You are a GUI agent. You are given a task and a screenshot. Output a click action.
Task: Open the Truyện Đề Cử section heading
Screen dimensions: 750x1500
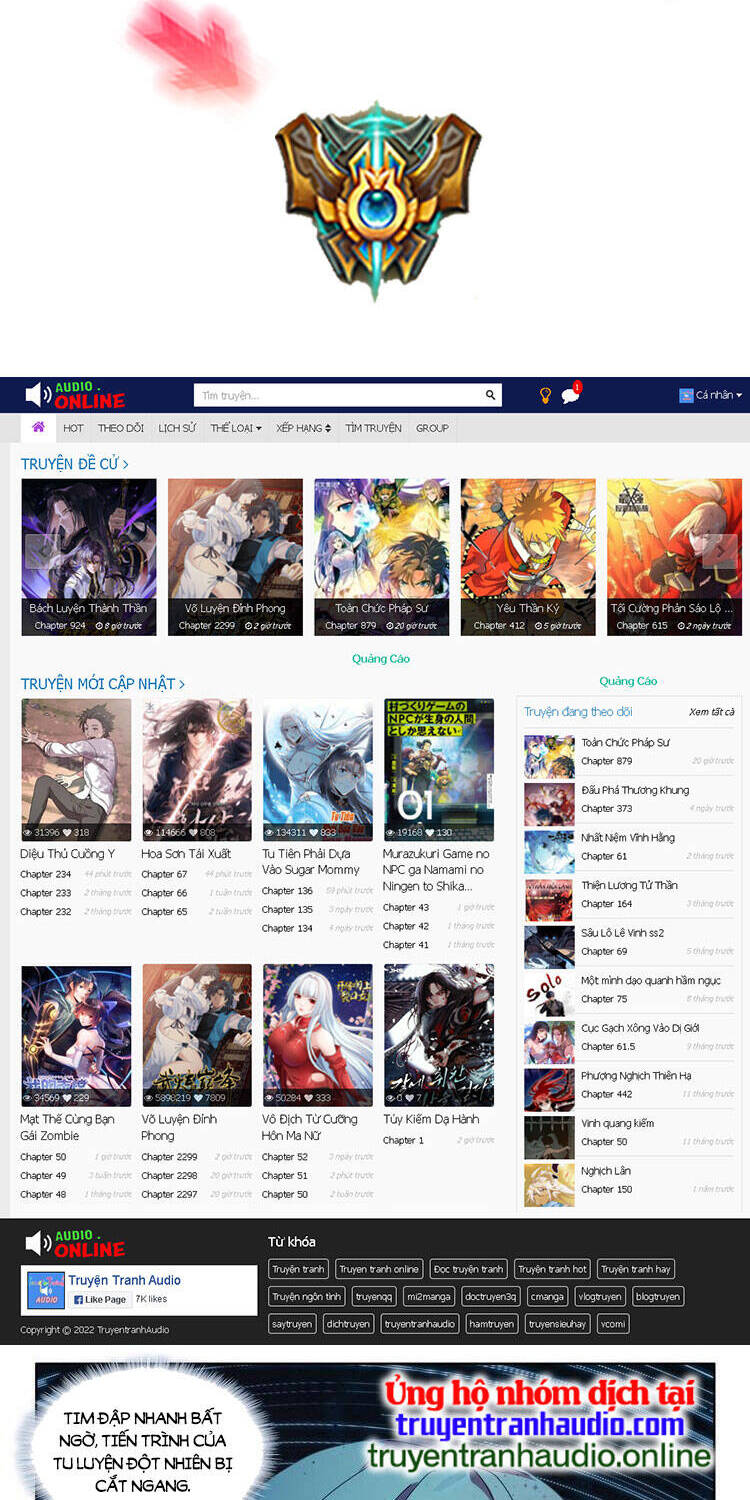pos(74,463)
